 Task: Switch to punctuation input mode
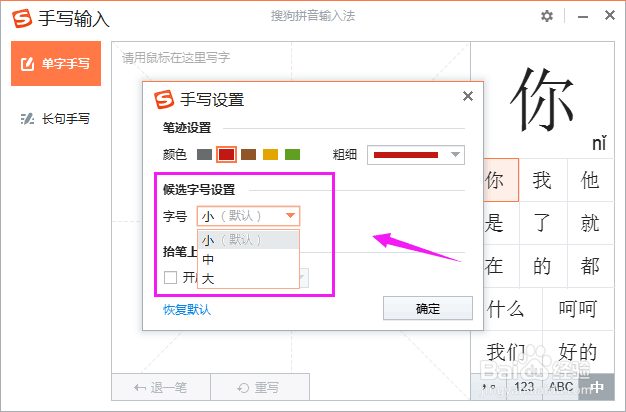pos(489,387)
